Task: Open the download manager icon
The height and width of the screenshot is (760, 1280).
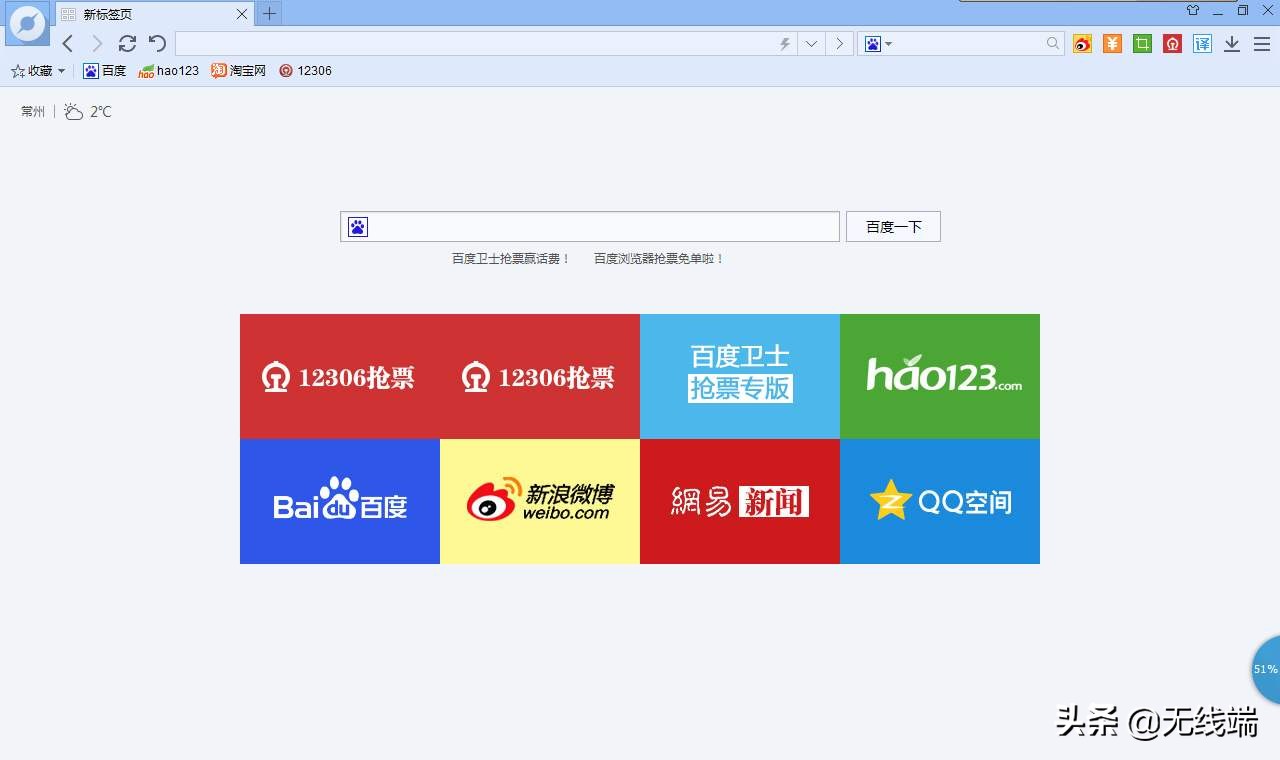Action: click(x=1231, y=44)
